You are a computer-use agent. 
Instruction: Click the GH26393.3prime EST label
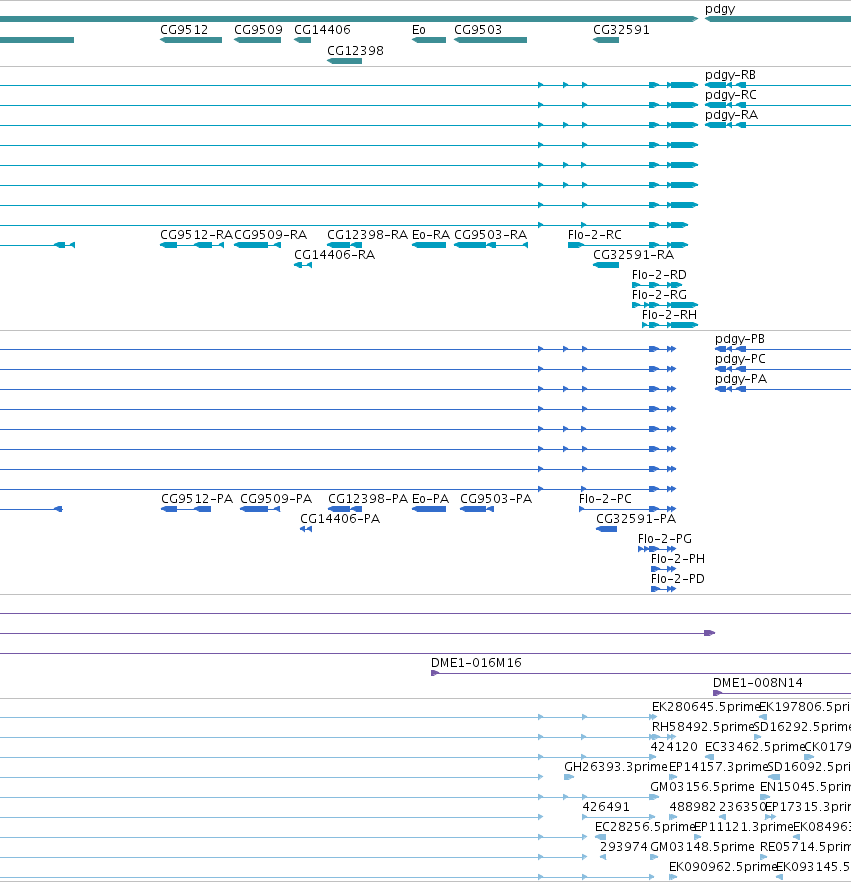[x=615, y=767]
